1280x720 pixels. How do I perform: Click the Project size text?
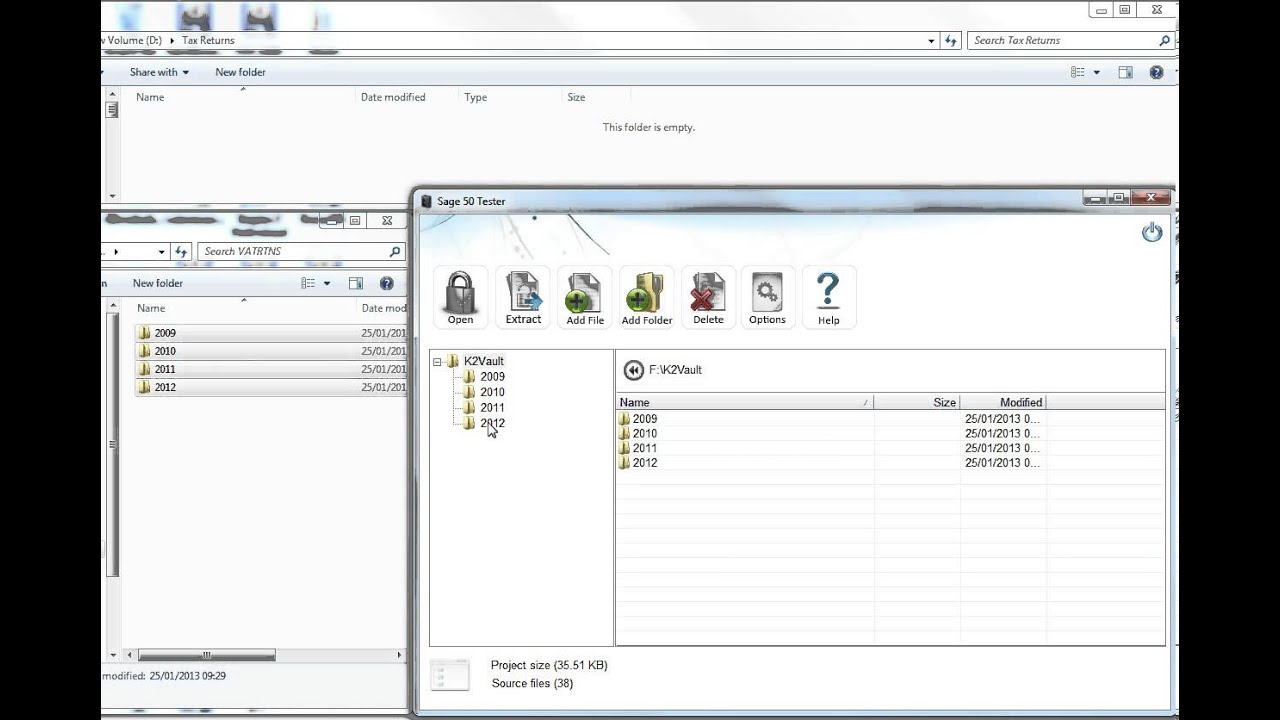tap(549, 665)
